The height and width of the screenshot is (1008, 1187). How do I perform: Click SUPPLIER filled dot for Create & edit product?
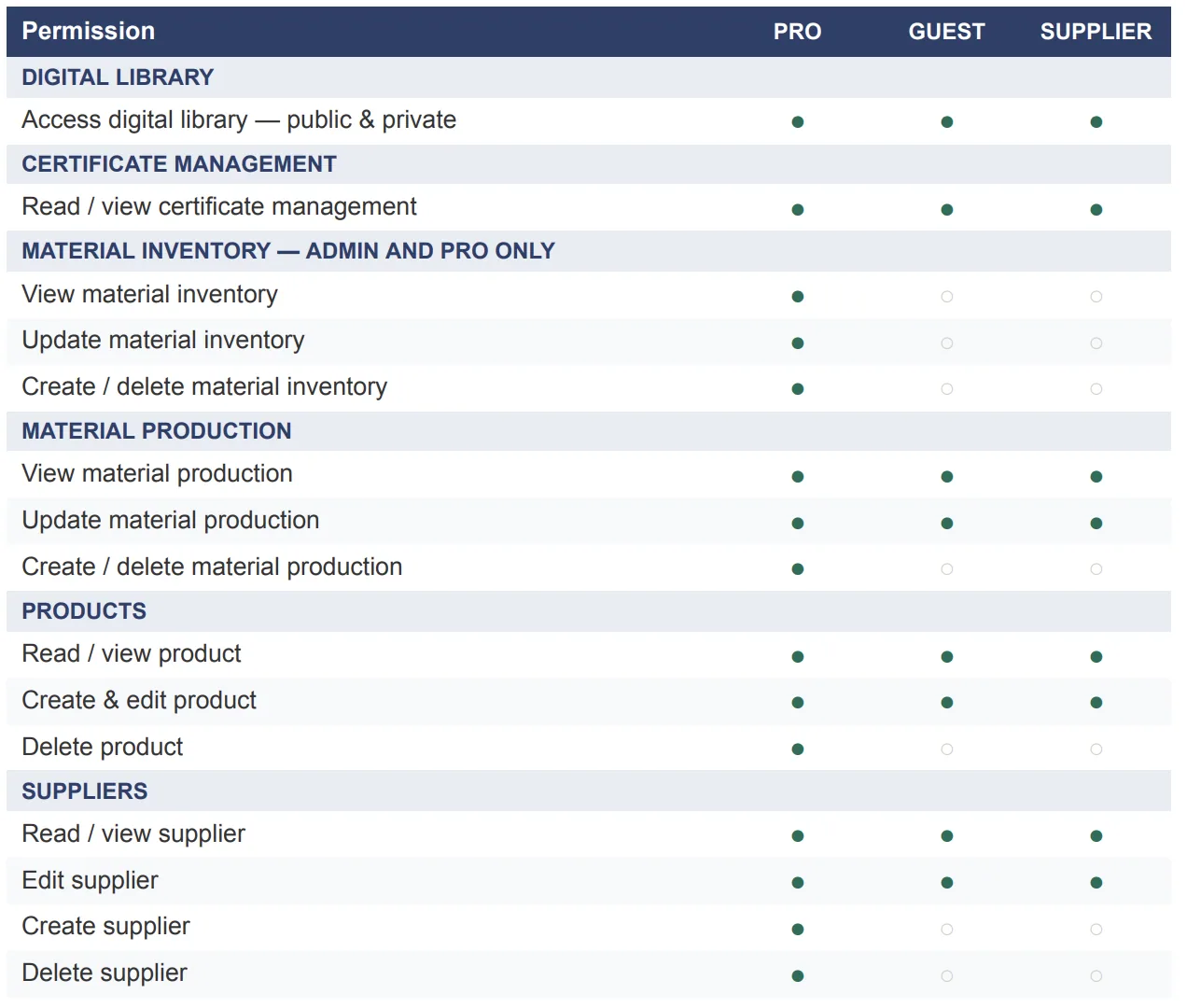(x=1096, y=703)
